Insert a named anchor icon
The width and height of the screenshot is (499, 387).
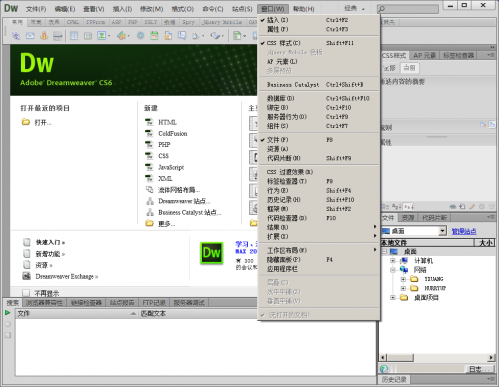coord(44,35)
